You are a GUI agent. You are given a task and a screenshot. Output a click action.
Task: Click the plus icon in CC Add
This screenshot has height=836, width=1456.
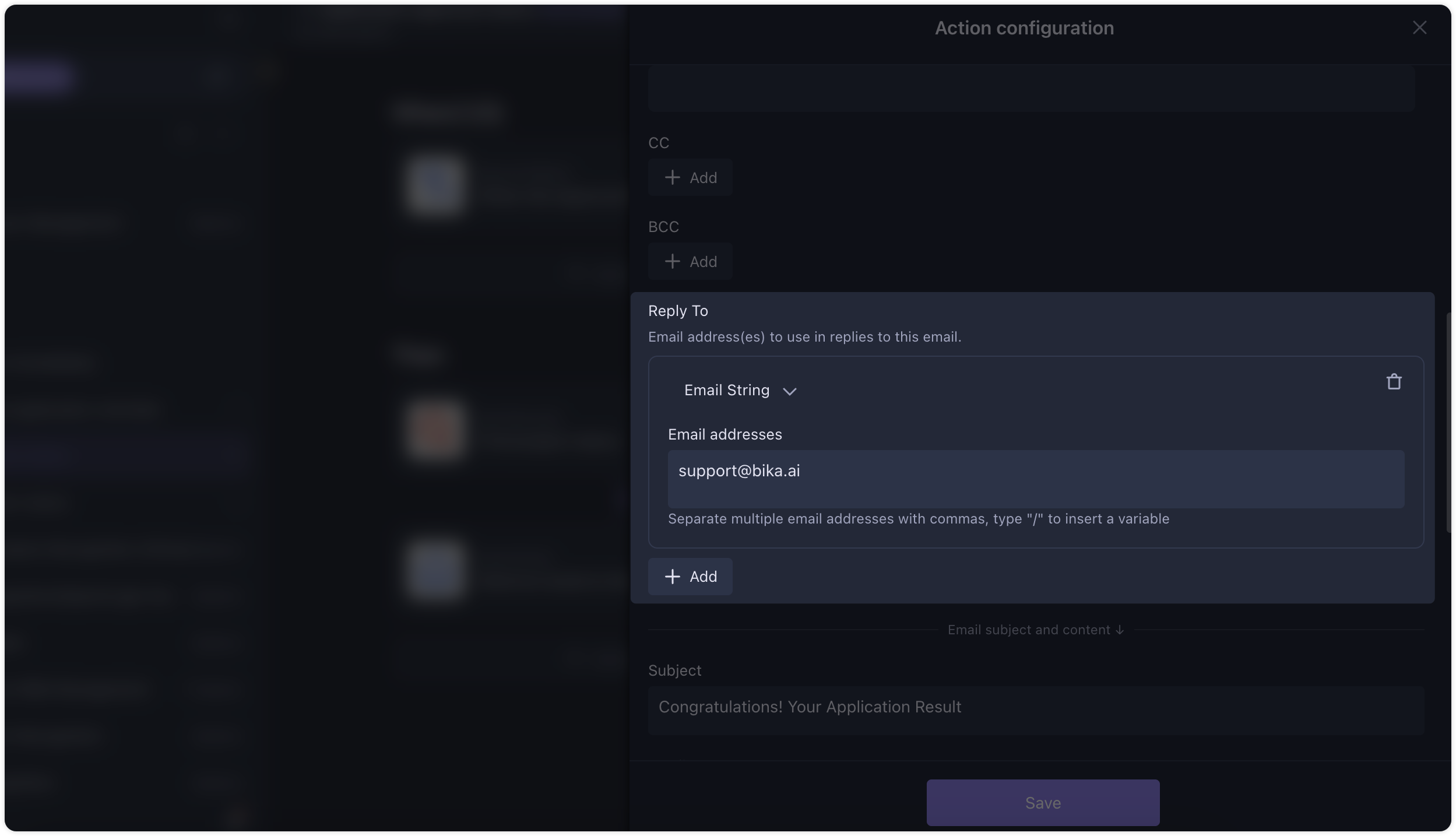(672, 177)
